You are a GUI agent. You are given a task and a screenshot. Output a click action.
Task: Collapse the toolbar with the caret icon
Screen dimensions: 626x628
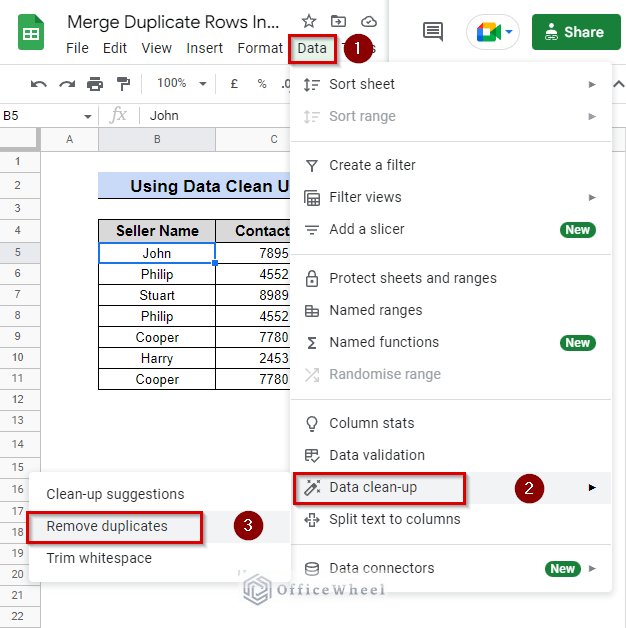[x=618, y=84]
